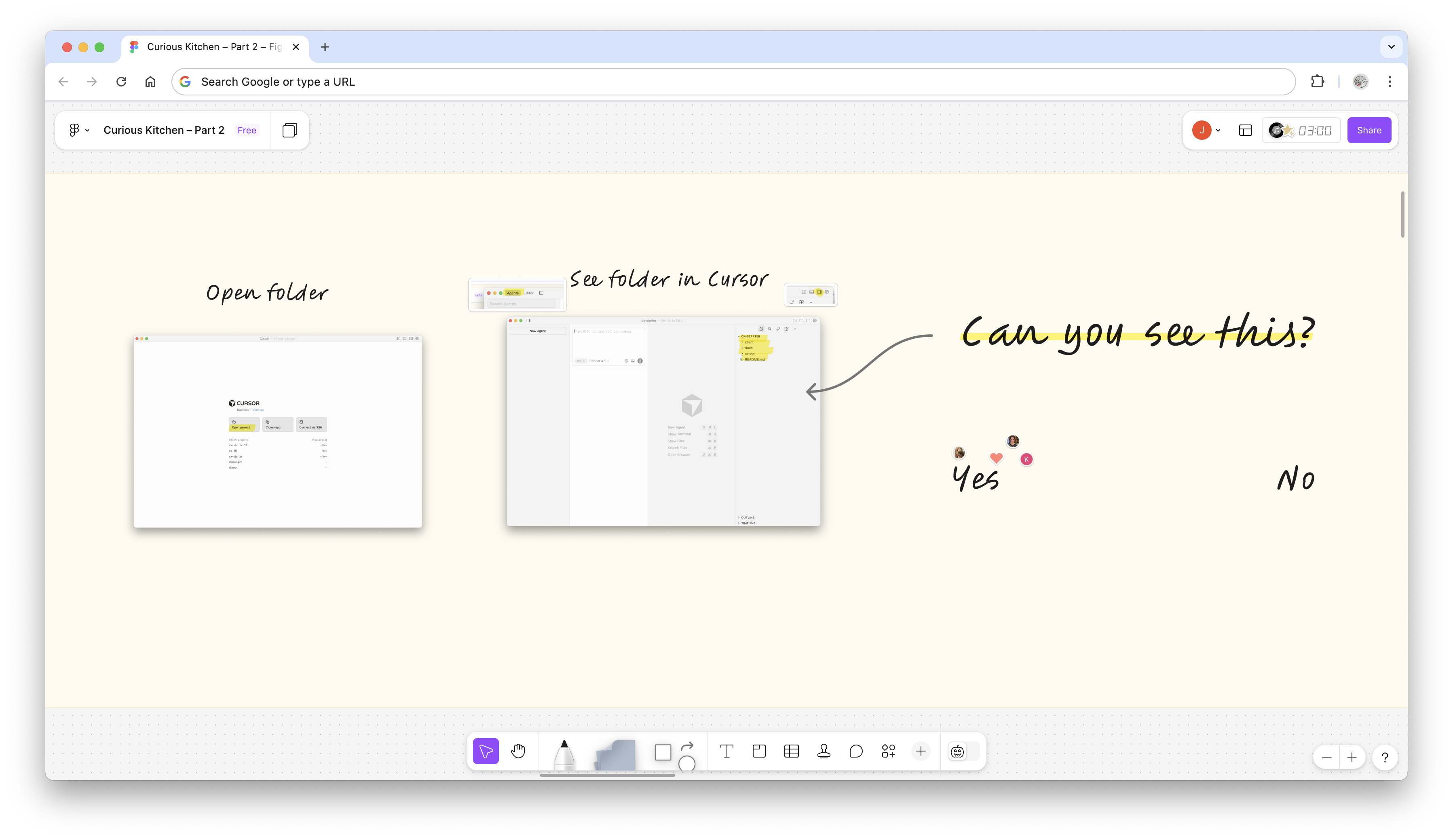Open the browser tab search chevron
This screenshot has width=1453, height=840.
coord(1390,47)
